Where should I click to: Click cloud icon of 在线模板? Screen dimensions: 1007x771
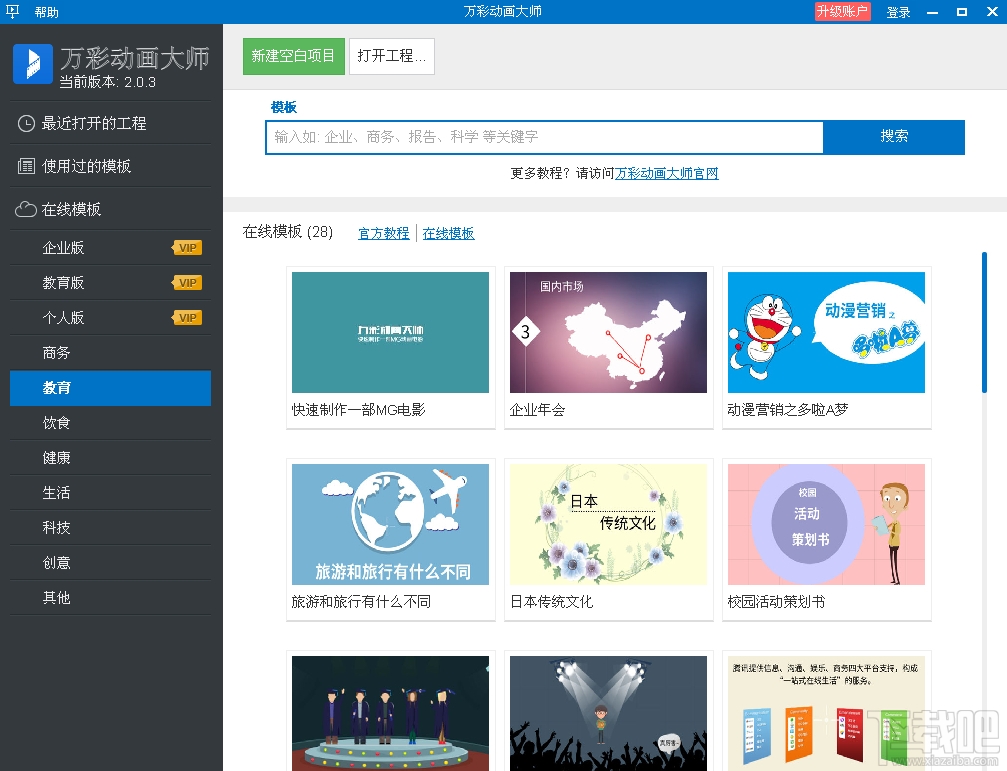click(x=26, y=209)
